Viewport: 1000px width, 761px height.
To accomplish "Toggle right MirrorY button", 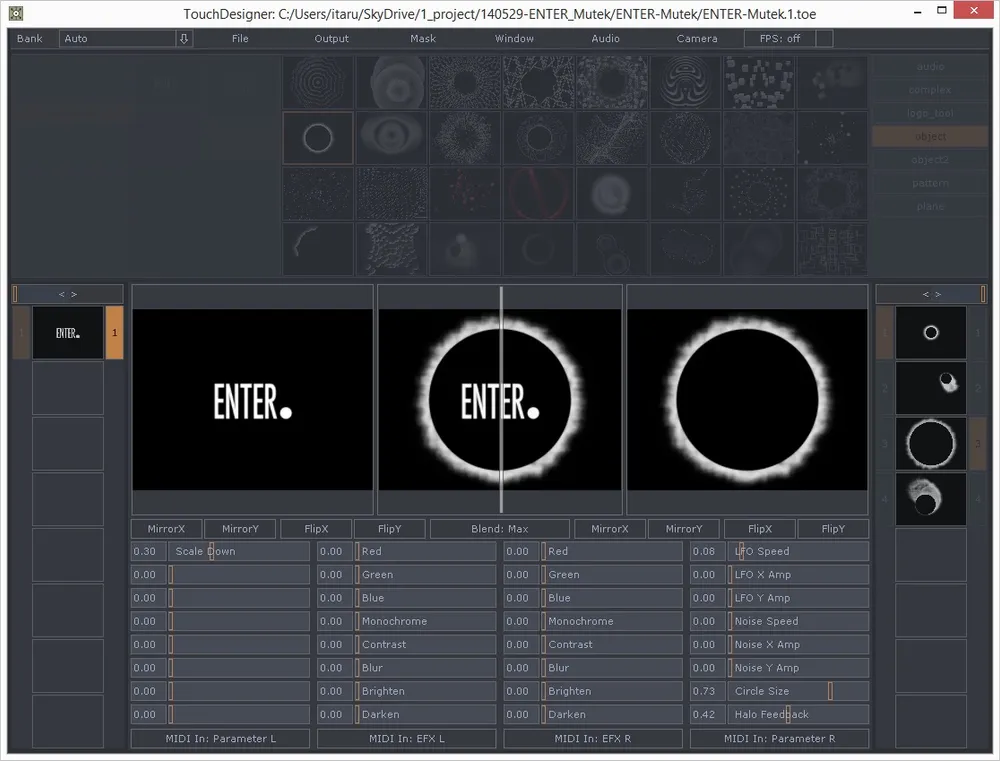I will click(x=683, y=529).
